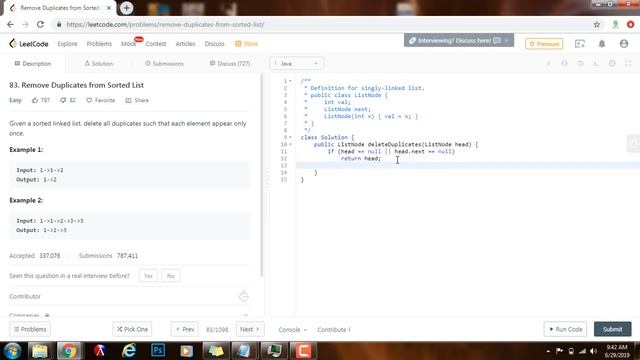Viewport: 640px width, 360px height.
Task: Click the Contribute link
Action: [334, 329]
